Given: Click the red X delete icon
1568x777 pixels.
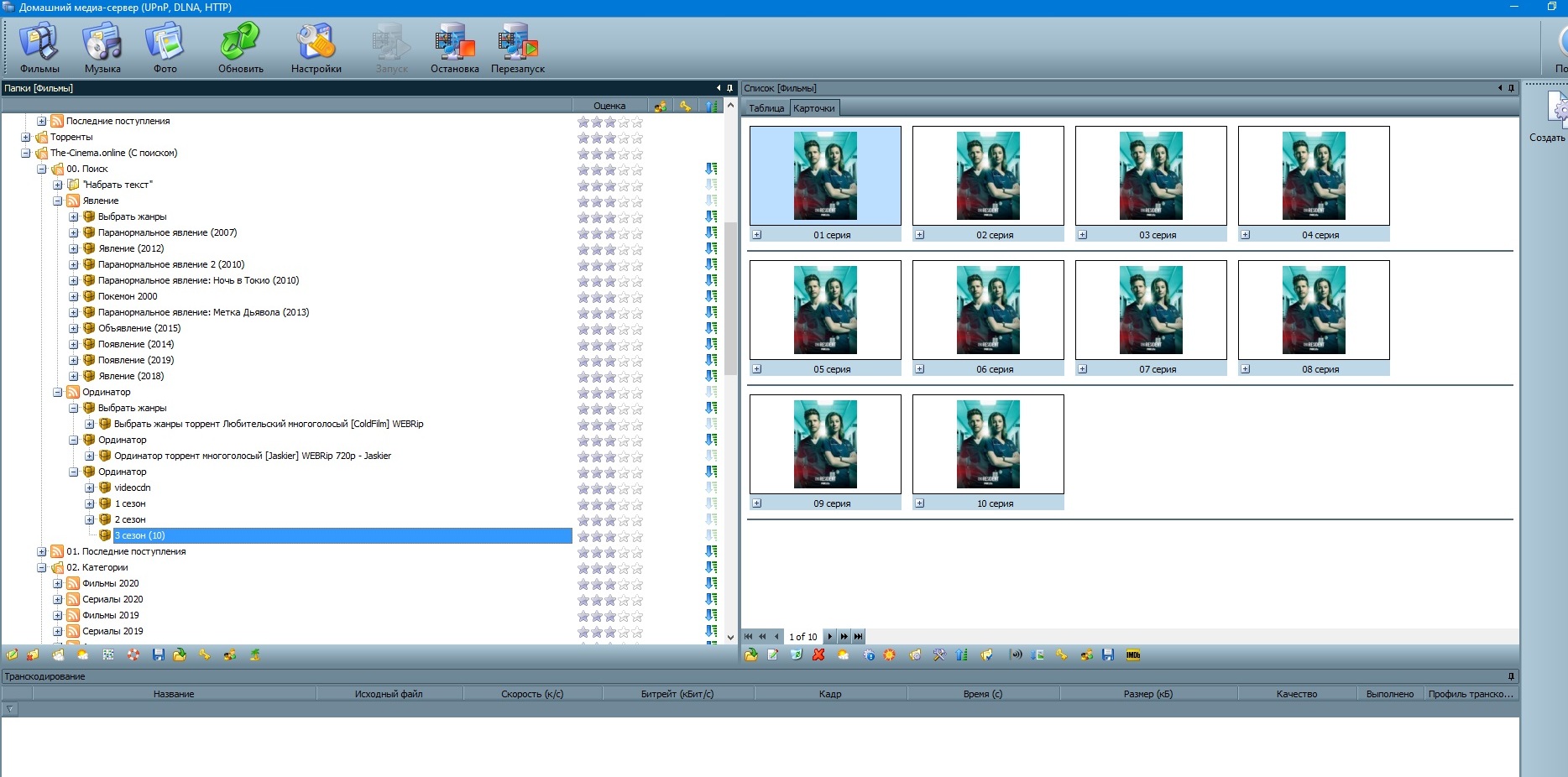Looking at the screenshot, I should coord(818,655).
